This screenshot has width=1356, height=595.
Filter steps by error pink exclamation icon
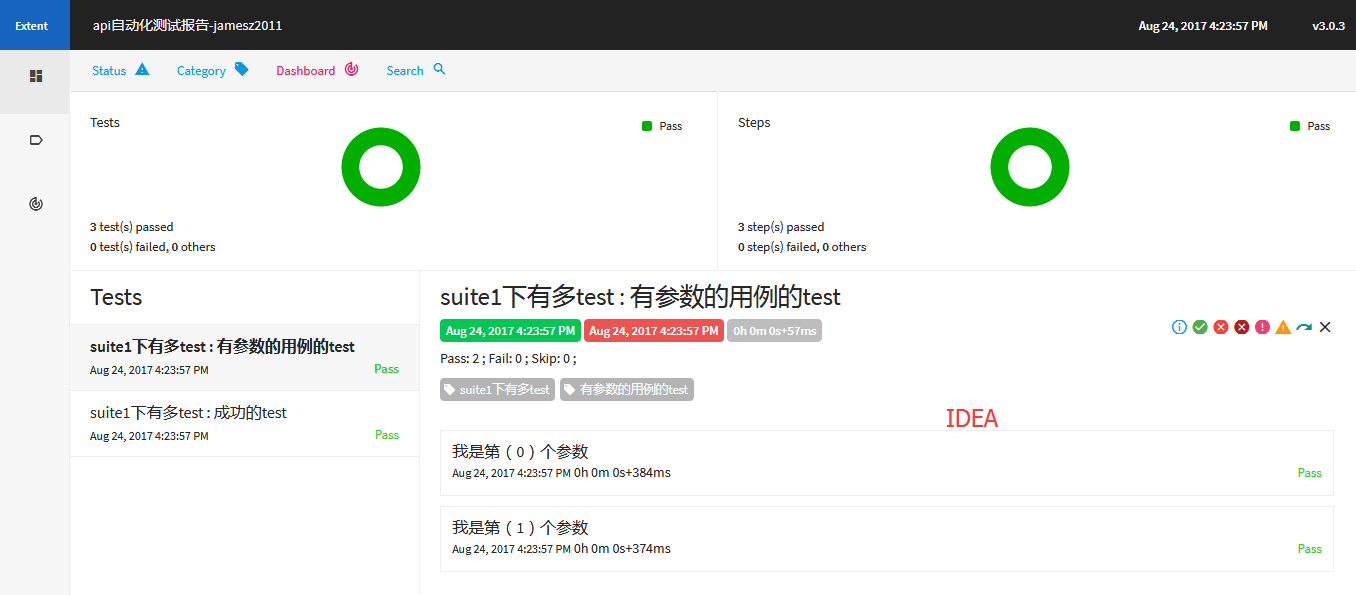click(1262, 327)
